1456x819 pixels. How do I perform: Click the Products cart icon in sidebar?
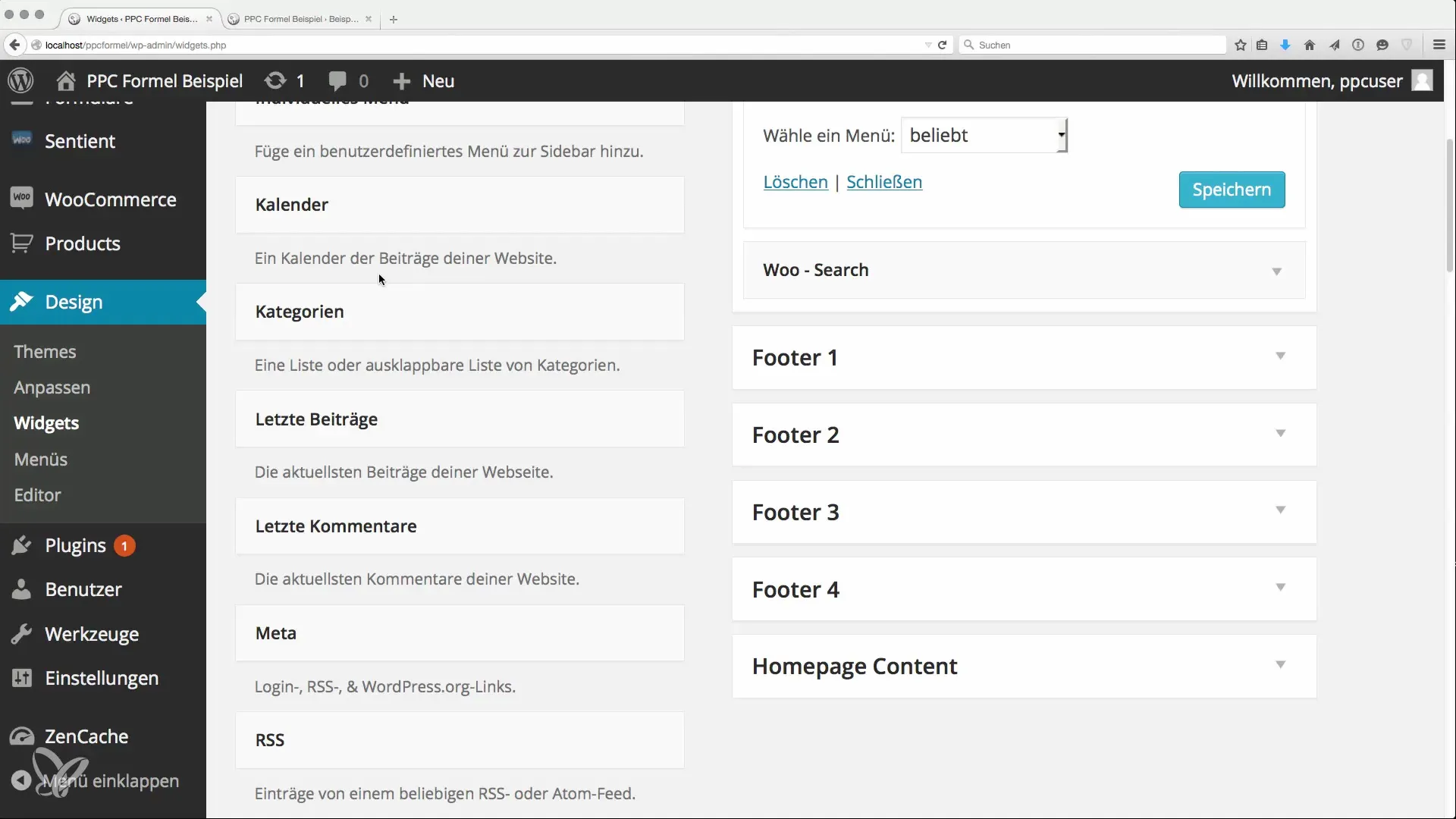coord(22,243)
